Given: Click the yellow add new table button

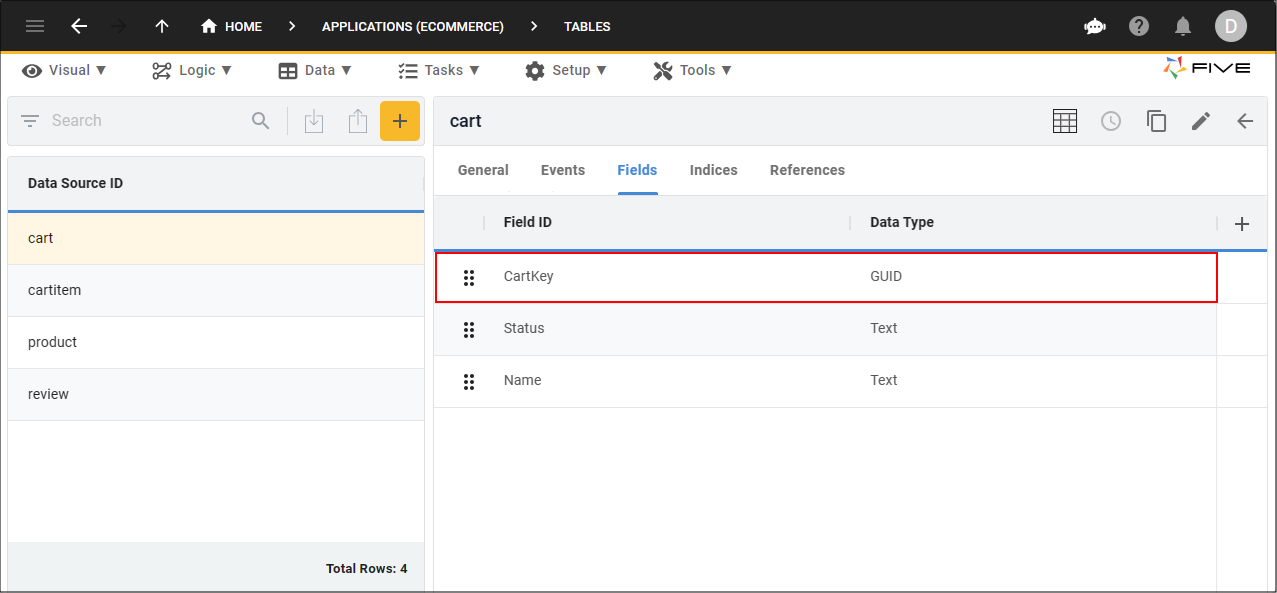Looking at the screenshot, I should (x=399, y=121).
